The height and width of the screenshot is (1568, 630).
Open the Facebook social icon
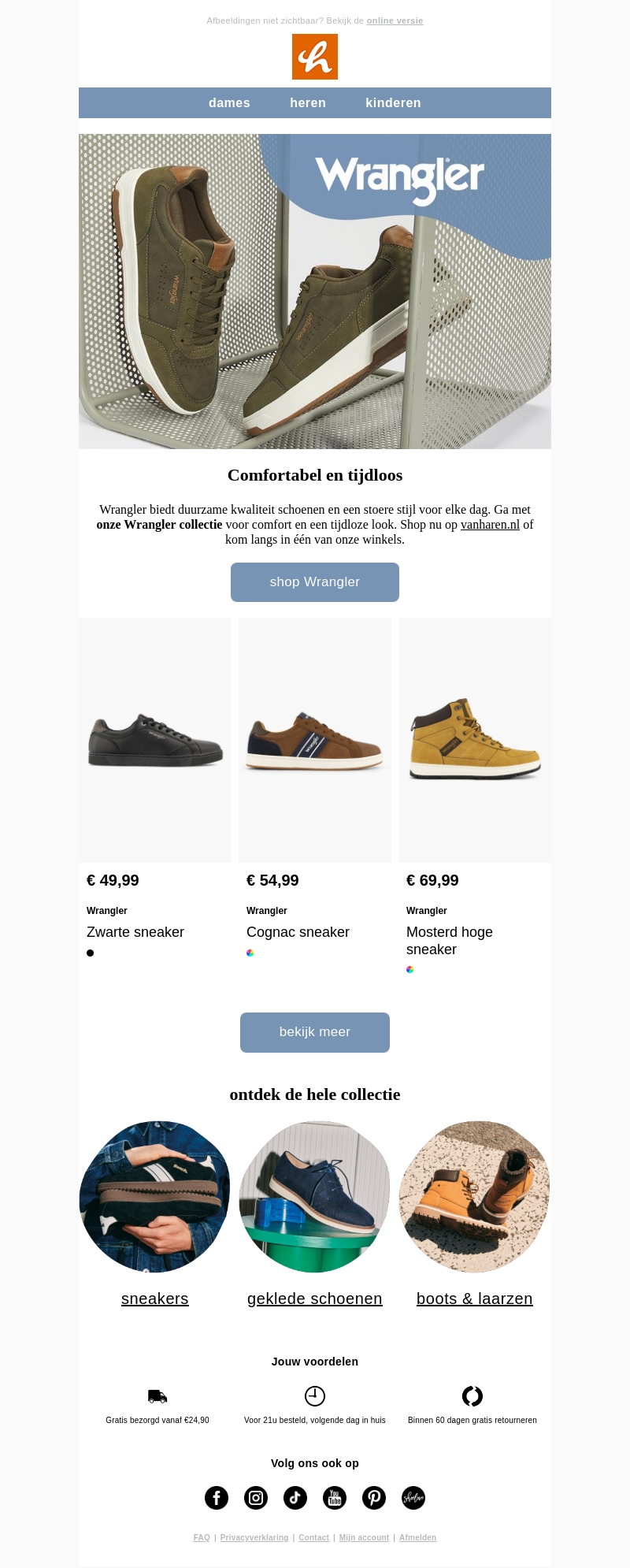point(217,1498)
